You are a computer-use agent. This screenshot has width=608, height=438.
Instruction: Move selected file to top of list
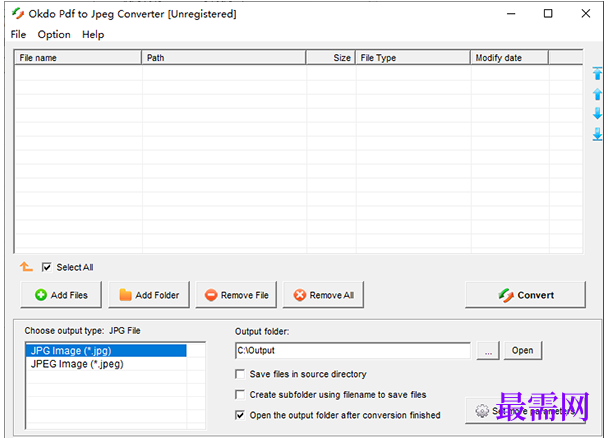pyautogui.click(x=597, y=73)
